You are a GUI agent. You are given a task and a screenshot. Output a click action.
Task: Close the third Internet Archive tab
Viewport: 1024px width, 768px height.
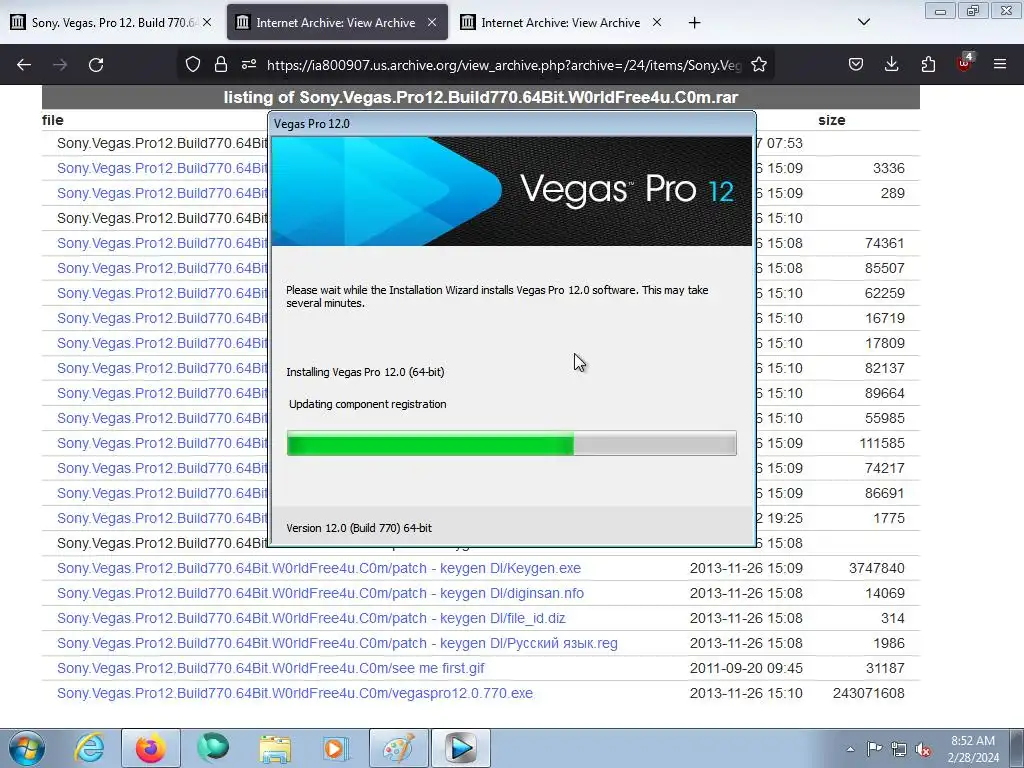(657, 22)
